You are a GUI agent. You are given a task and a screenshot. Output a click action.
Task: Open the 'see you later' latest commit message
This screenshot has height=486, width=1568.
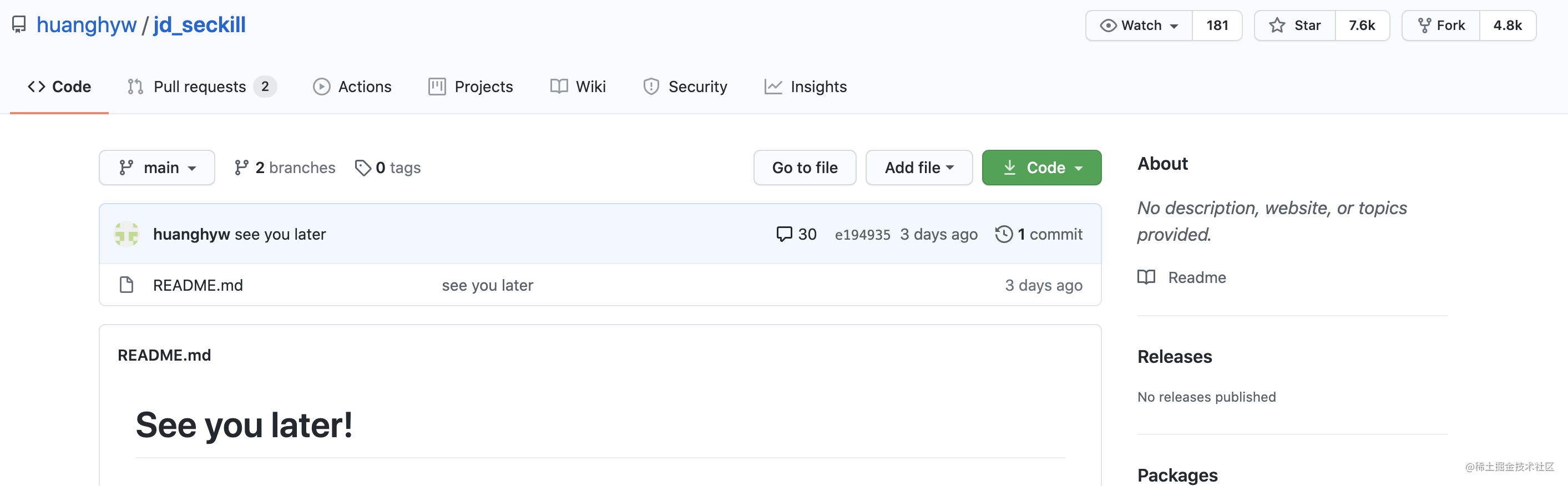(280, 235)
